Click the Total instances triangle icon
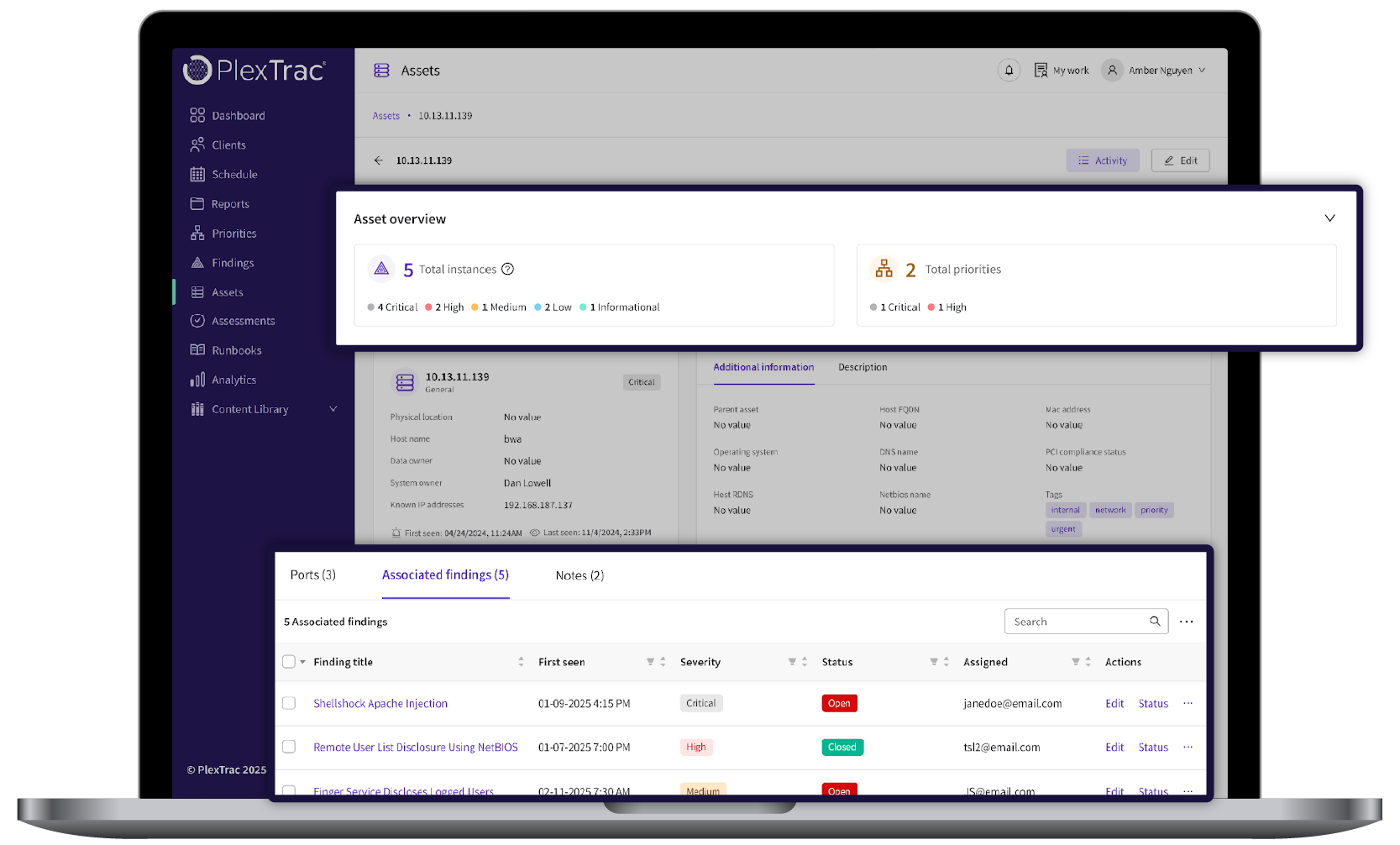 point(381,269)
